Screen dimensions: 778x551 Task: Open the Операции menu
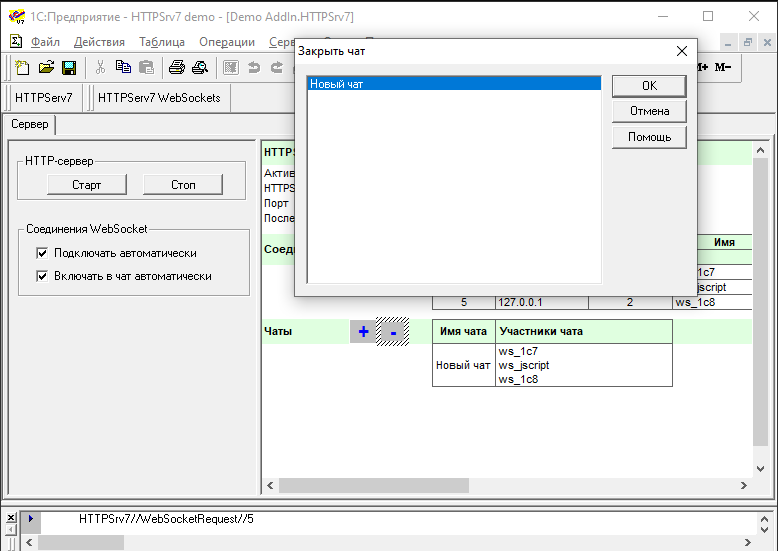point(227,42)
